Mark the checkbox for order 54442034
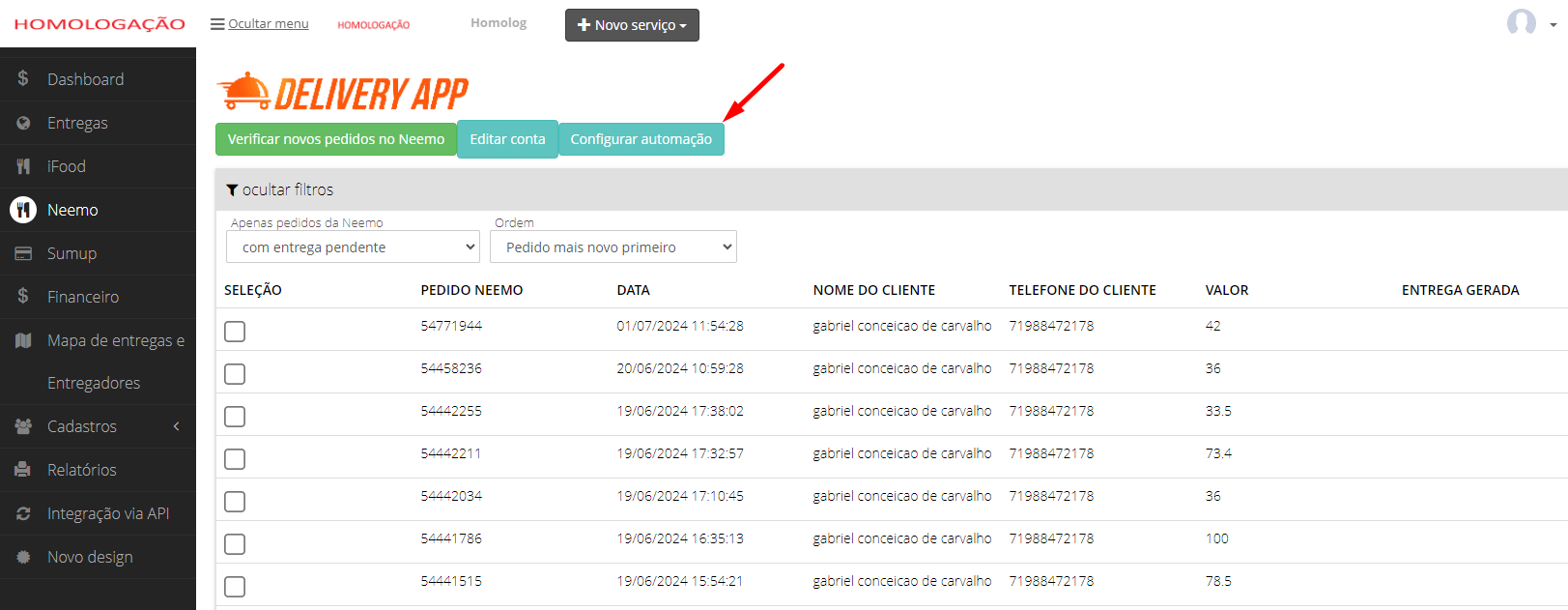 click(x=235, y=502)
